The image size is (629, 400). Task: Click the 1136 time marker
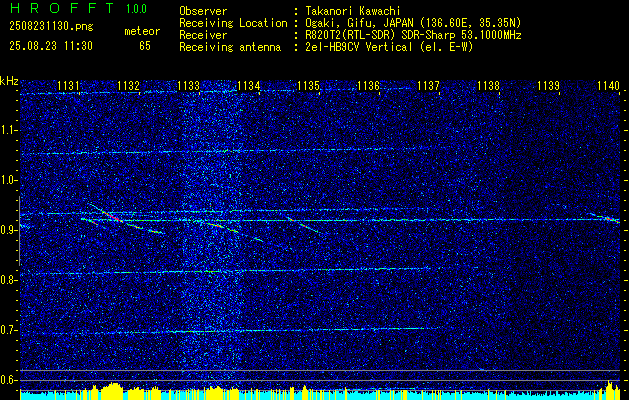[x=369, y=85]
